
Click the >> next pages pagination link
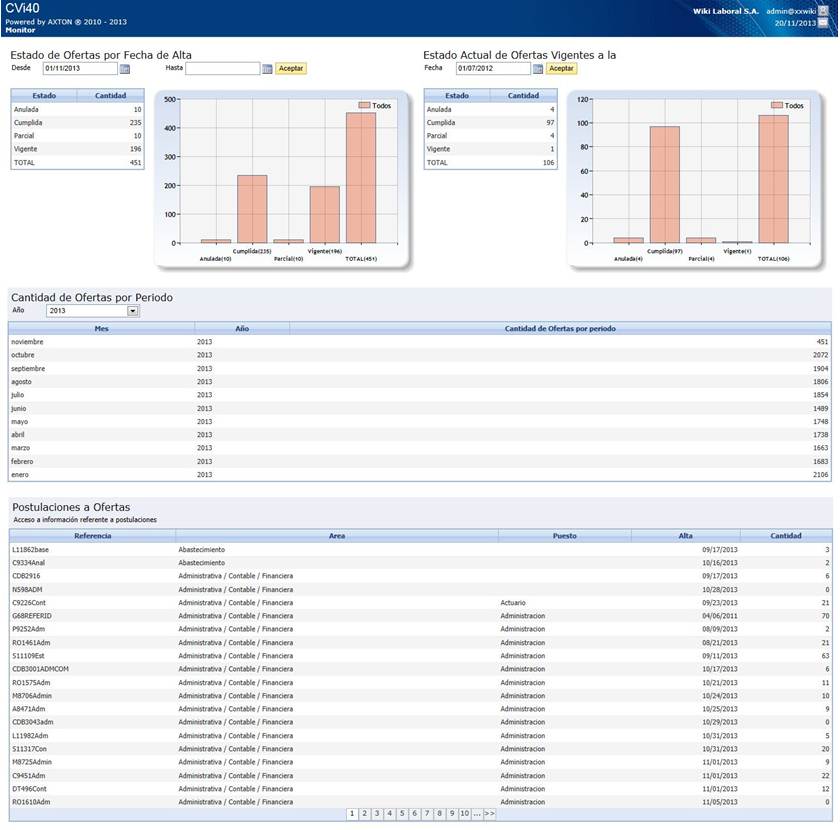(490, 814)
